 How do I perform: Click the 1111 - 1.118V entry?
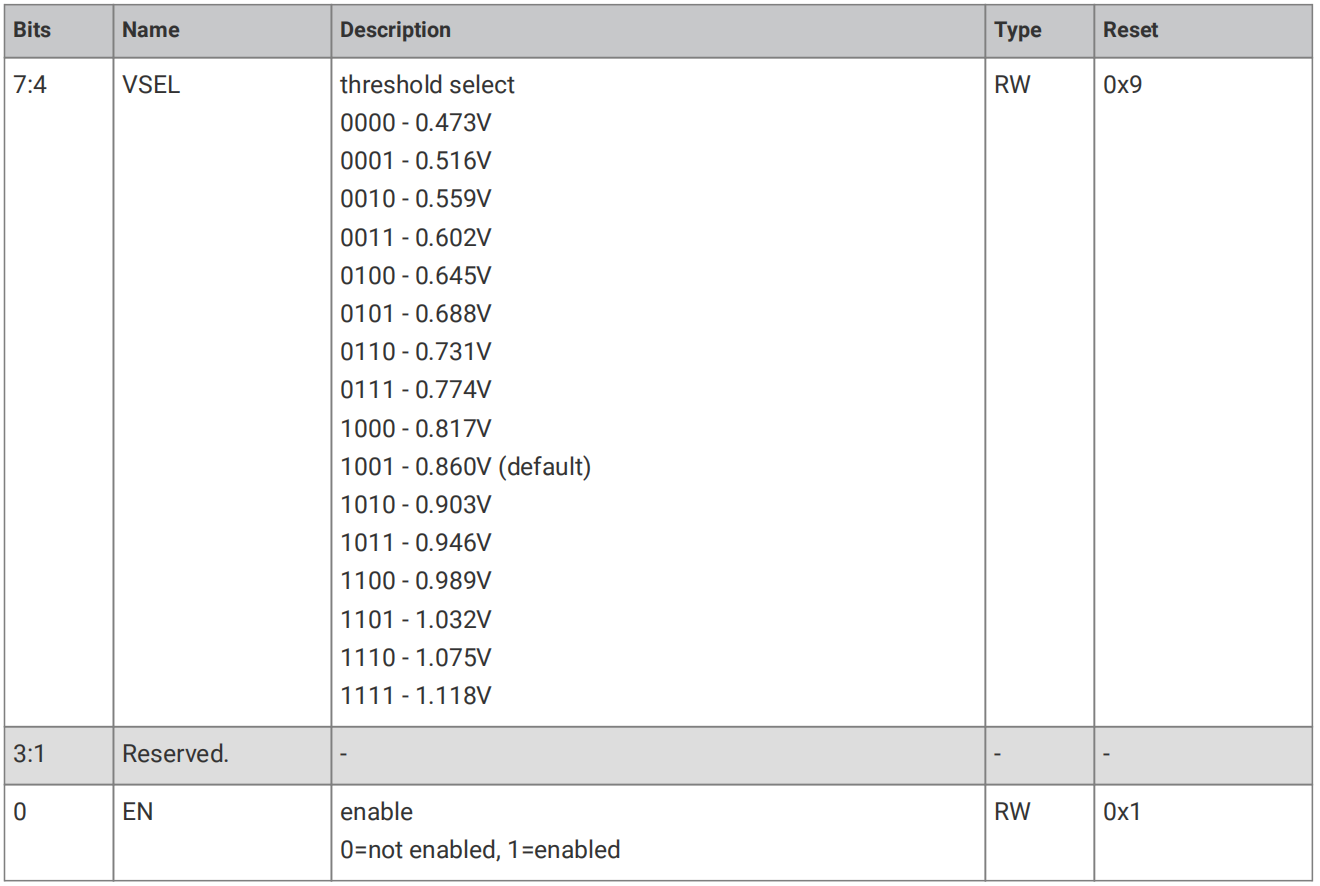click(x=416, y=694)
